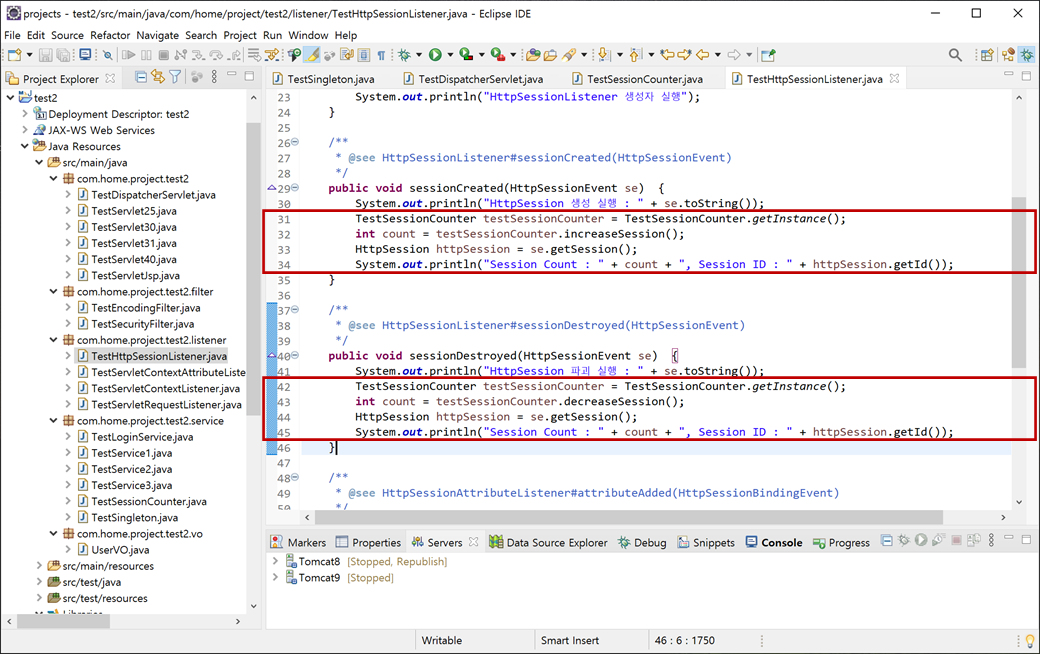The image size is (1040, 654).
Task: Click the Save icon in toolbar
Action: pos(45,55)
